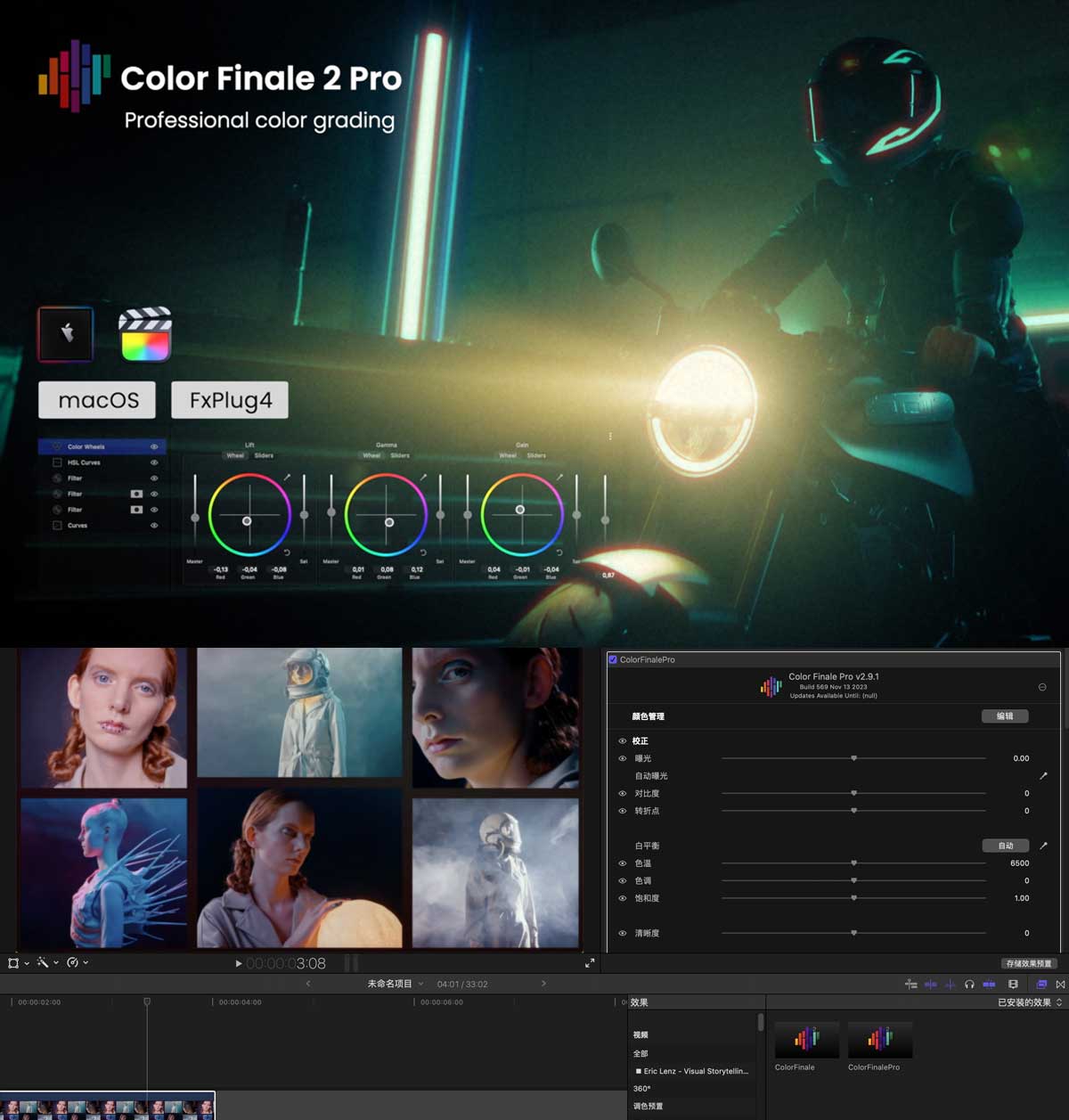Click the Lift Master vertical slider handle
The width and height of the screenshot is (1069, 1120).
(195, 517)
